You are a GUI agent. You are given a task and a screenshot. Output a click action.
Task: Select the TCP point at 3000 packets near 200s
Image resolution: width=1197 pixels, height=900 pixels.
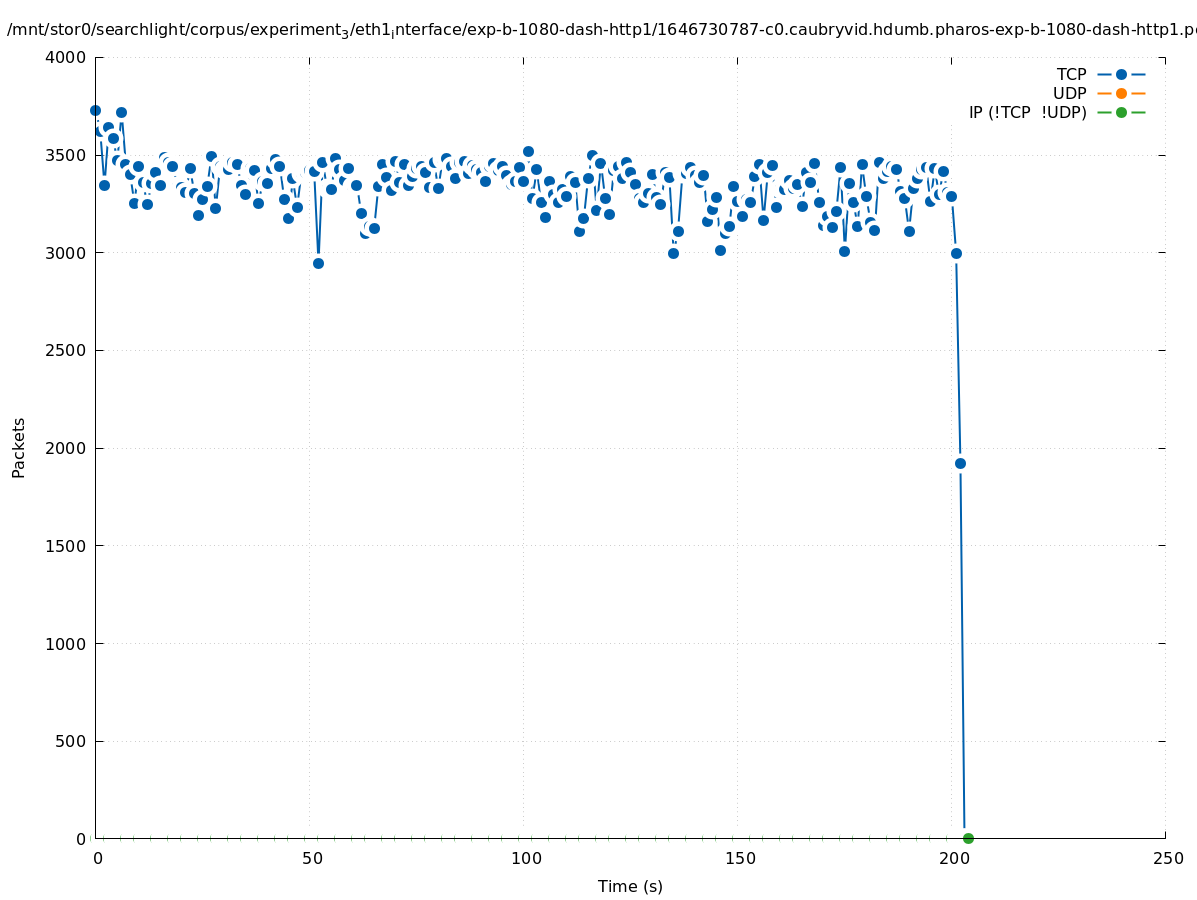coord(956,253)
